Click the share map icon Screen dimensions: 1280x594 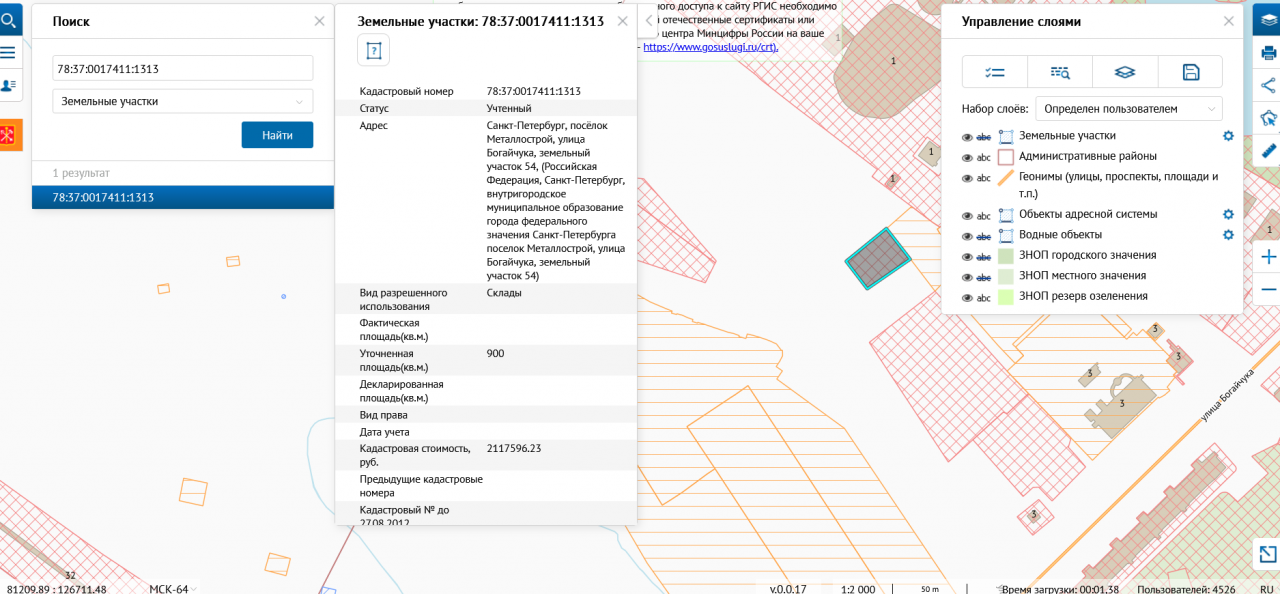point(1268,85)
